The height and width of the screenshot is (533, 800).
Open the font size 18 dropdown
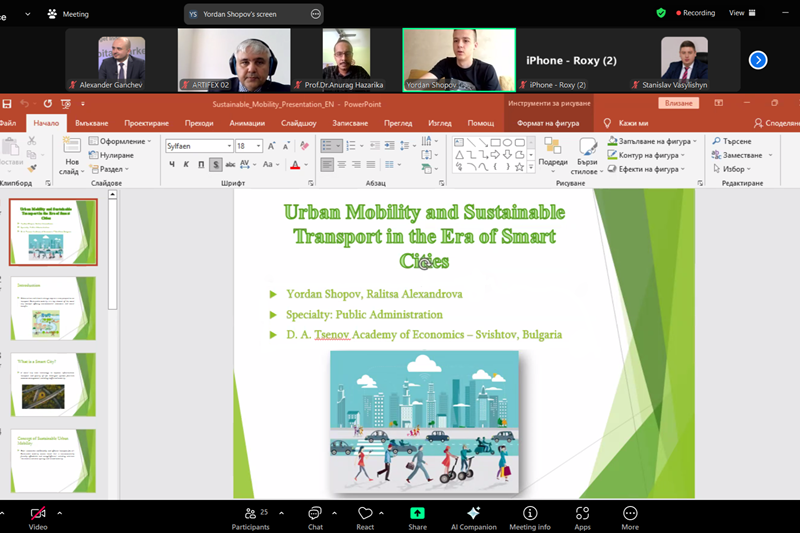259,146
